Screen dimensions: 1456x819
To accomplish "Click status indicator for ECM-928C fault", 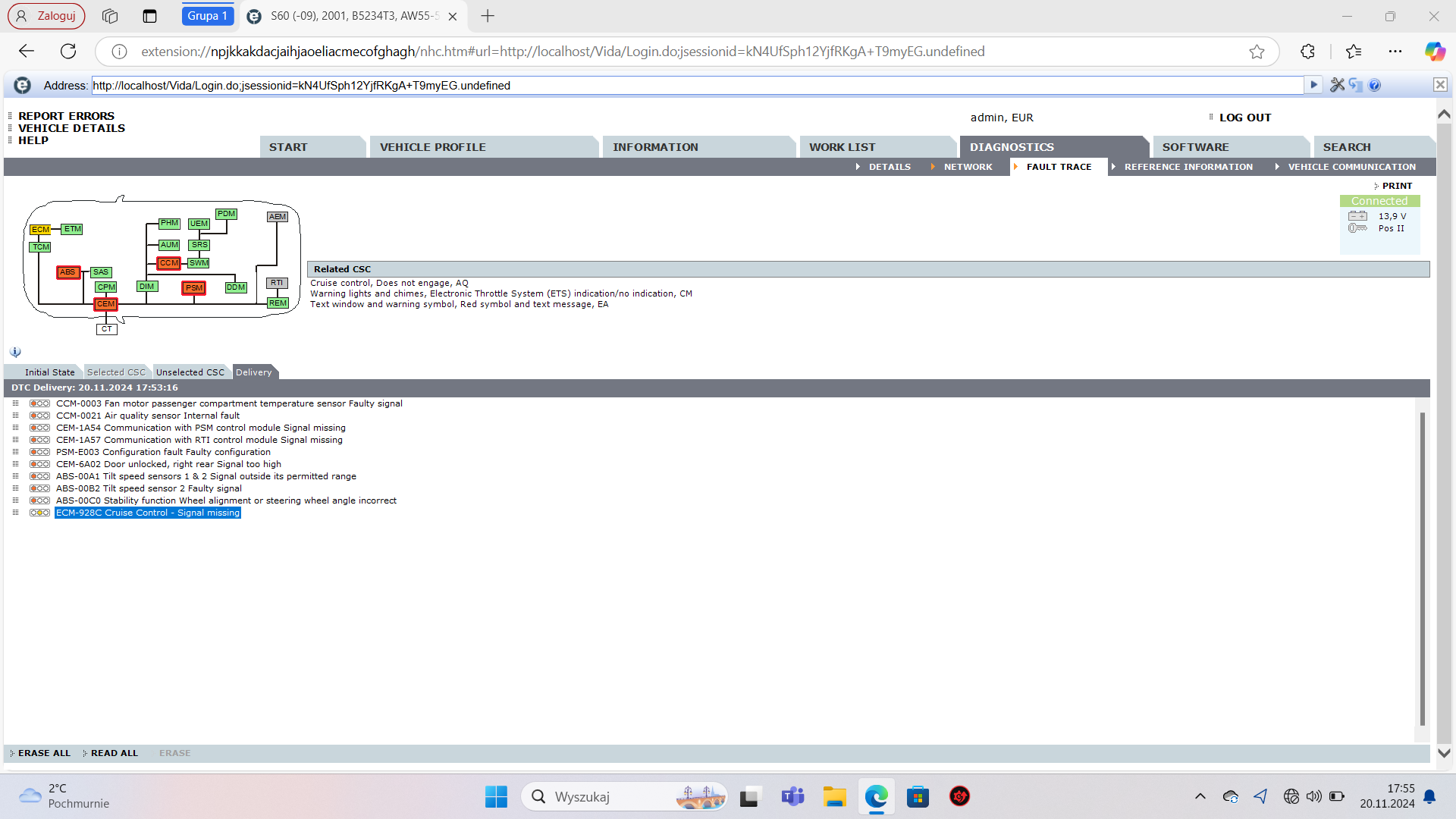I will [39, 513].
